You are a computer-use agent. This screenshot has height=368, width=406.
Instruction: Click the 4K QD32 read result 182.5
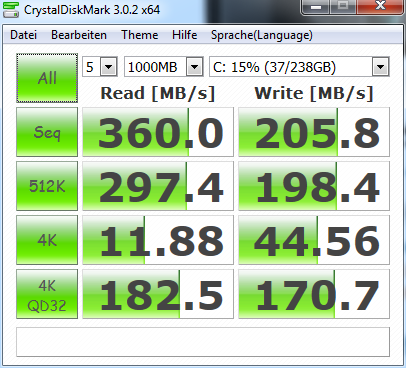158,294
